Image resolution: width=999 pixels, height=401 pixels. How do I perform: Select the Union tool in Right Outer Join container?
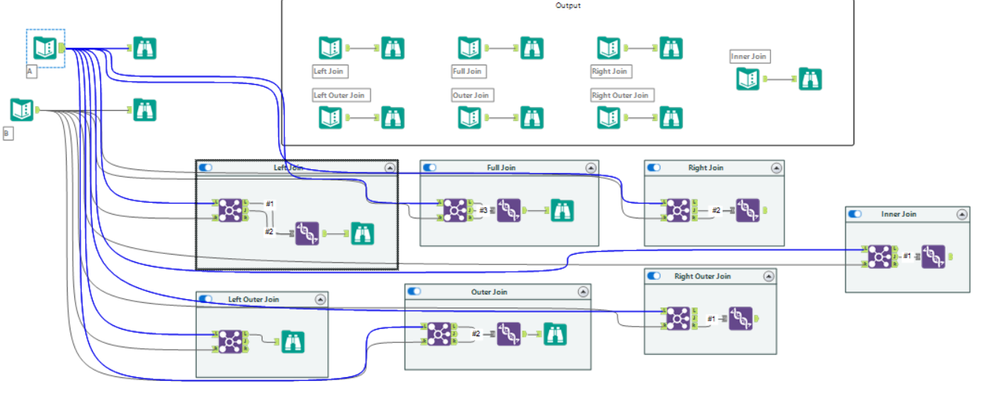740,318
